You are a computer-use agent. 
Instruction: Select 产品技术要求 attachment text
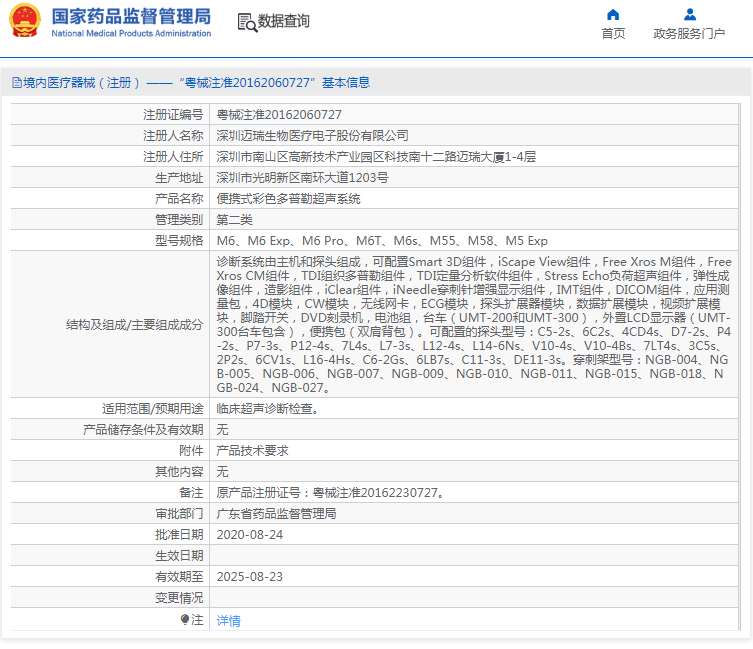coord(252,451)
